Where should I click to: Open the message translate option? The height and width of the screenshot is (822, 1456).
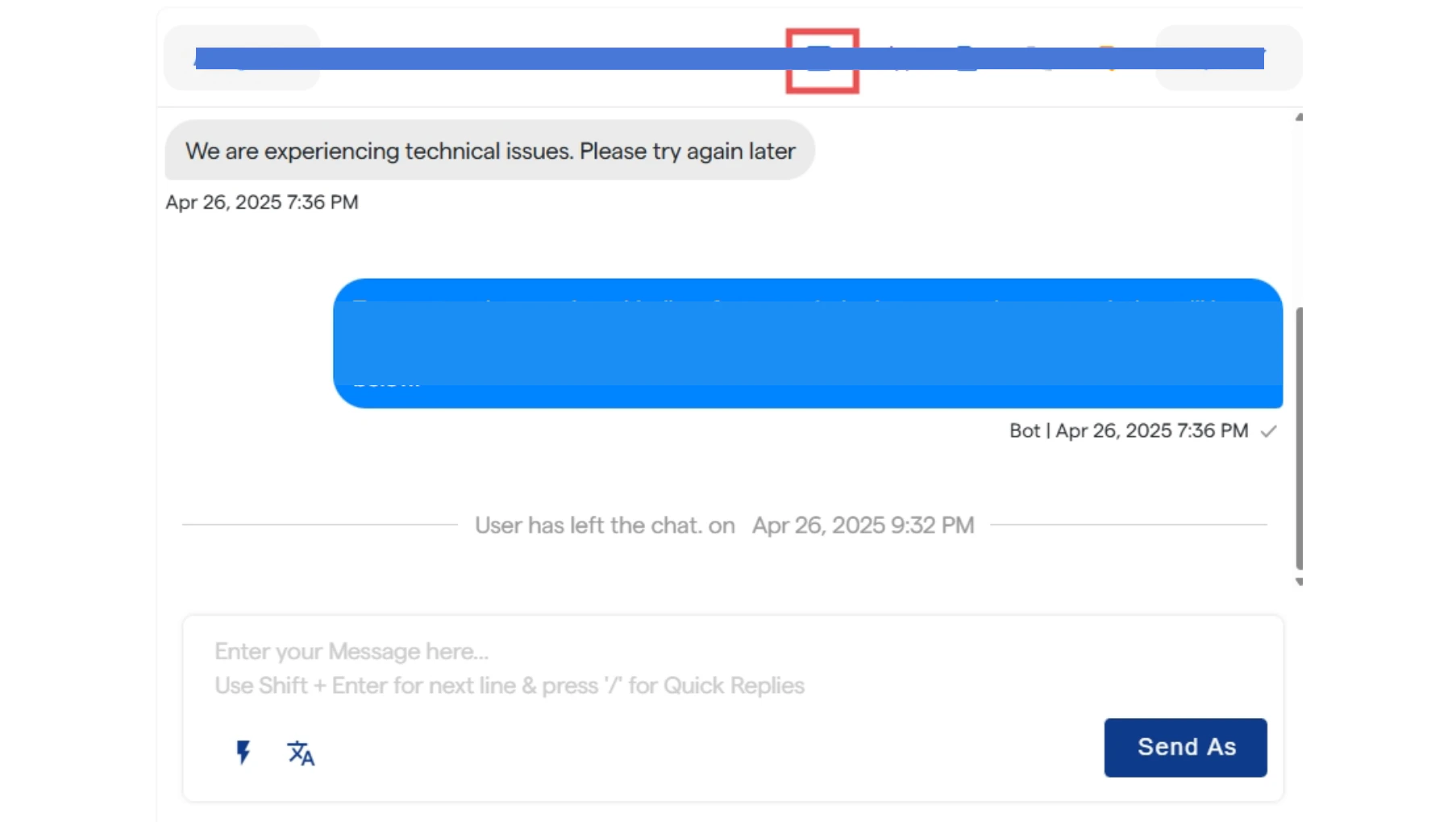[301, 753]
